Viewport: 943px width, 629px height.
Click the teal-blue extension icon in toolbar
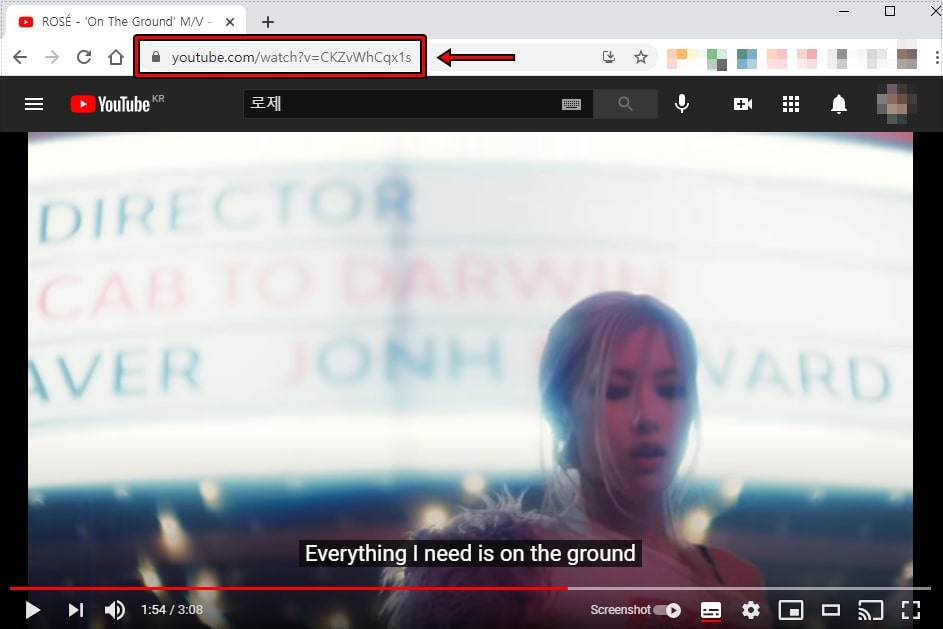[746, 59]
